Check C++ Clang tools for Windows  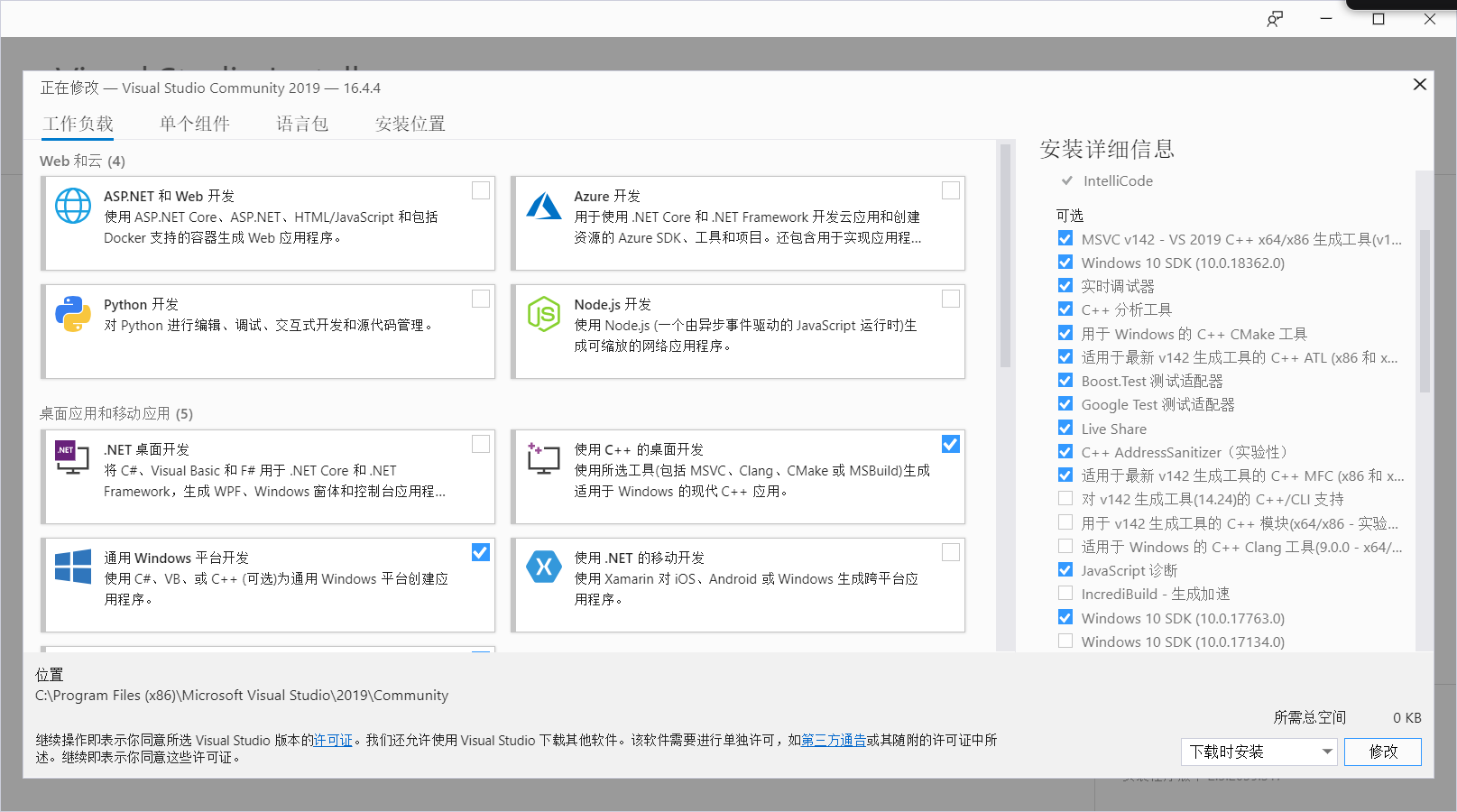(1065, 546)
